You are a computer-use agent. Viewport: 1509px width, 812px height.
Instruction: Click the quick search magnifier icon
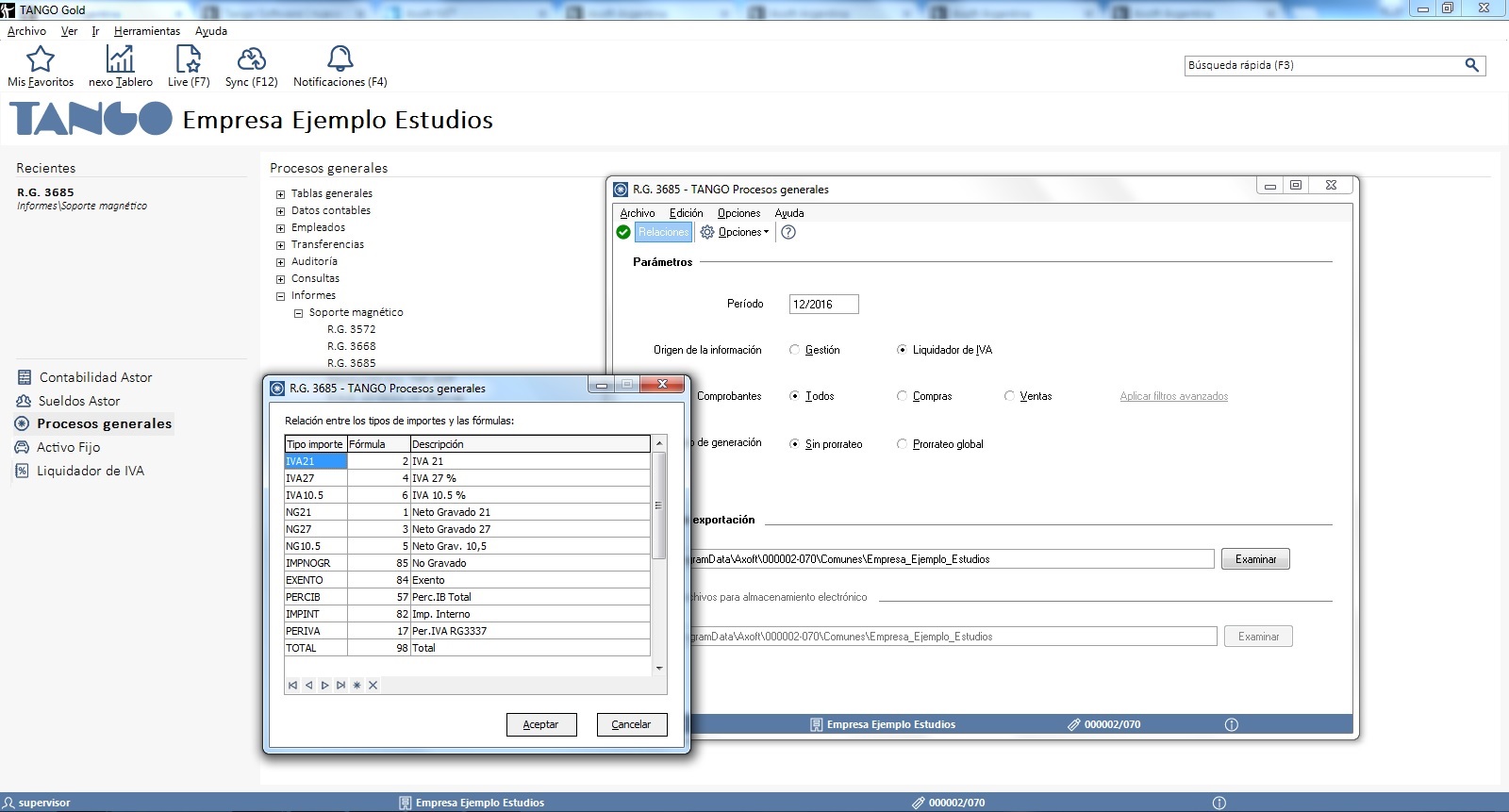pyautogui.click(x=1471, y=65)
